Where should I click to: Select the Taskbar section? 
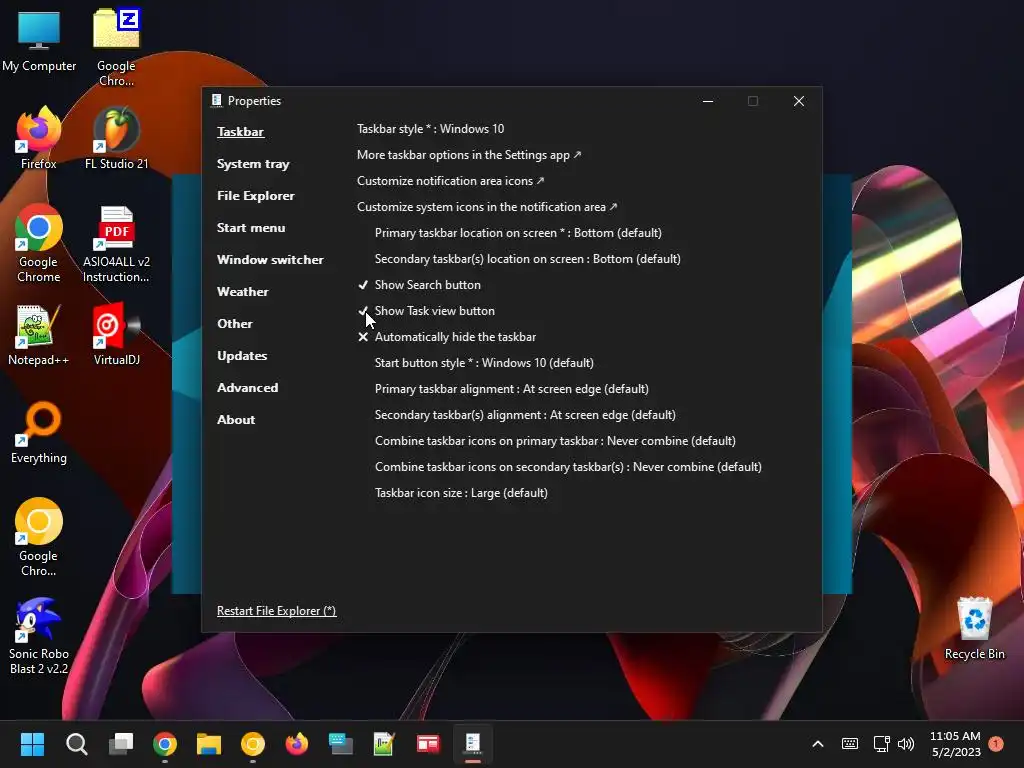(240, 131)
